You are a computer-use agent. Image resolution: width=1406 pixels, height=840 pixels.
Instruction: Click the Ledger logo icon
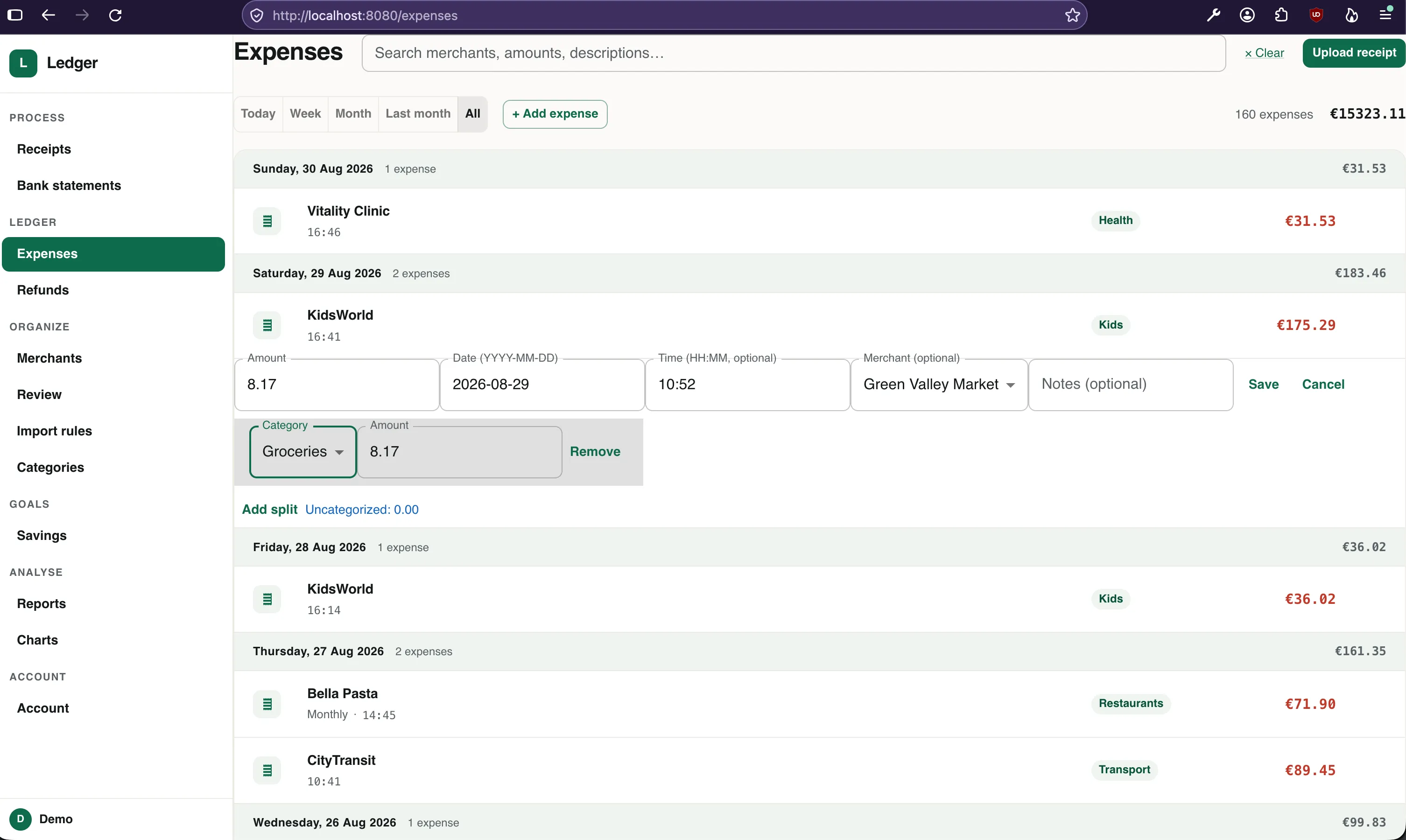click(23, 63)
